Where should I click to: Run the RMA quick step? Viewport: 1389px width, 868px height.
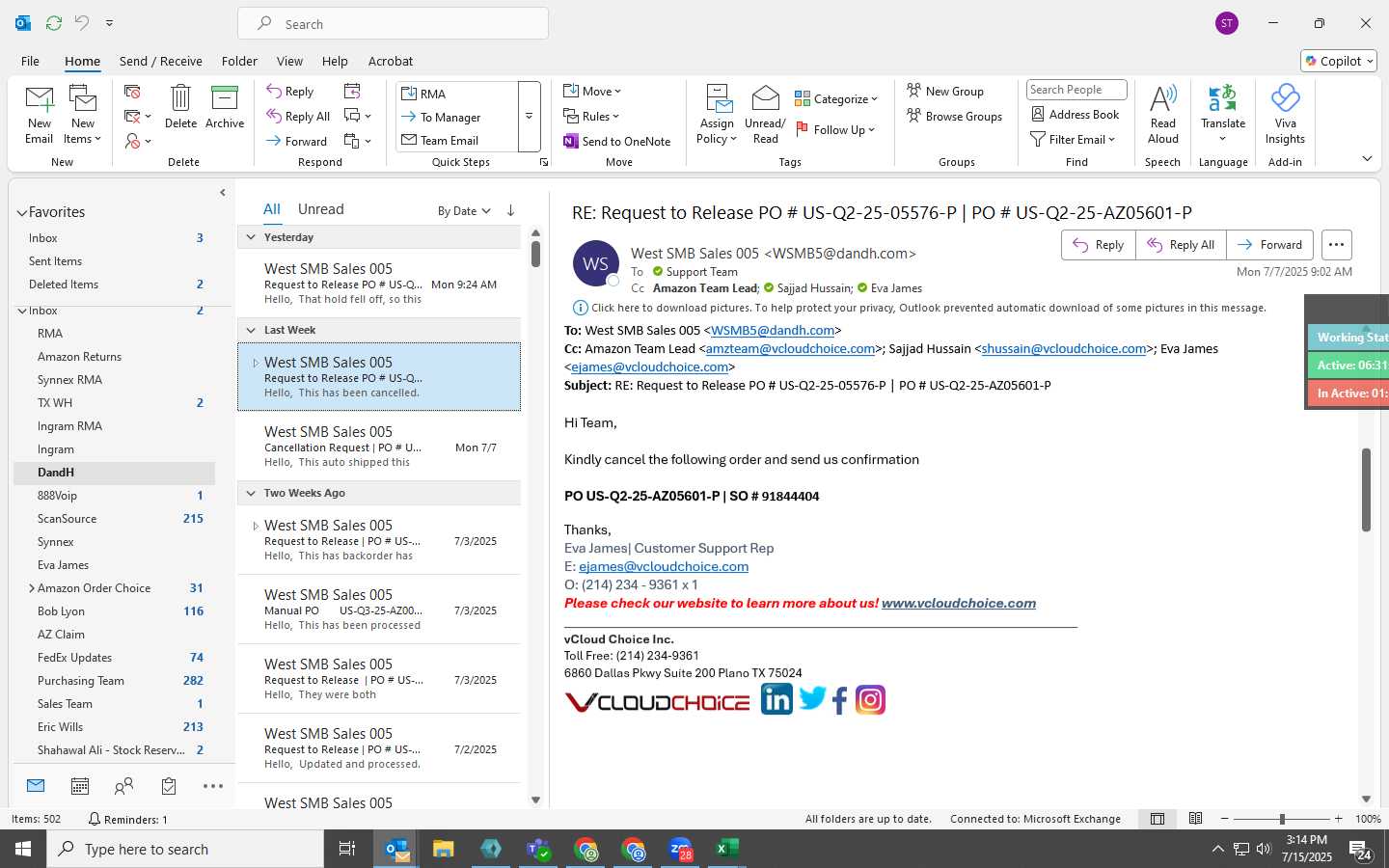point(457,94)
